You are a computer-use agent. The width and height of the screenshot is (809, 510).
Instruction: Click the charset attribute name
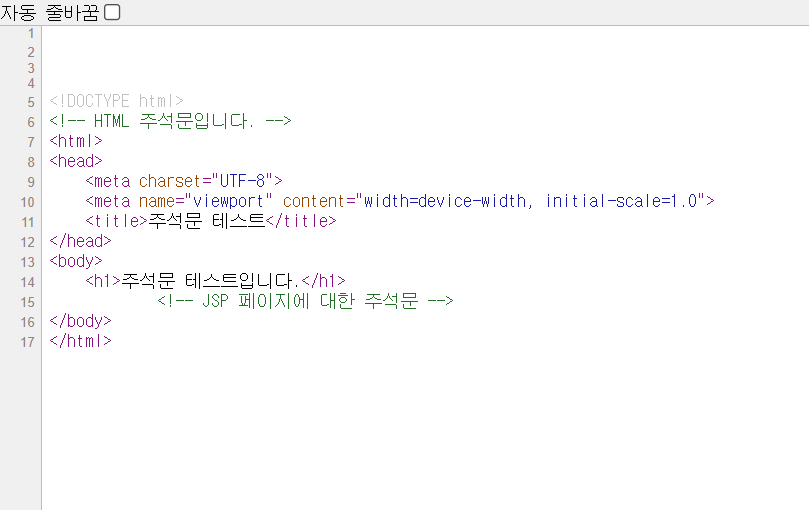(170, 181)
